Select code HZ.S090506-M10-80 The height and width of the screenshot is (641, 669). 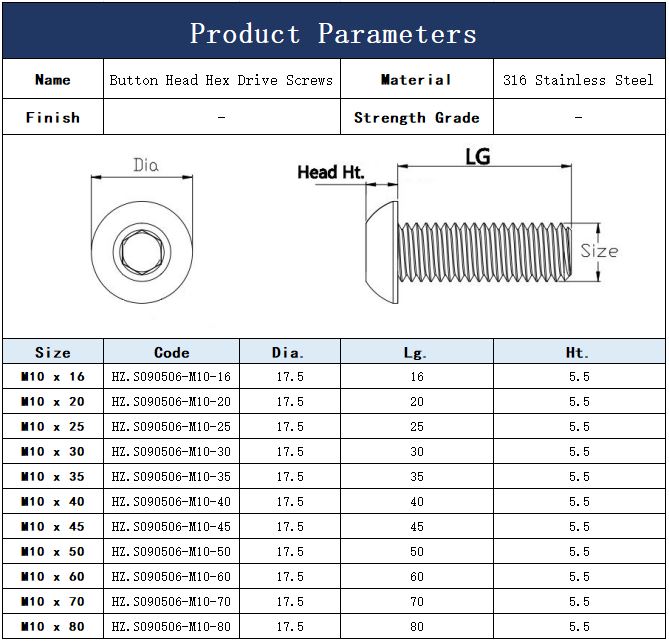tap(172, 627)
